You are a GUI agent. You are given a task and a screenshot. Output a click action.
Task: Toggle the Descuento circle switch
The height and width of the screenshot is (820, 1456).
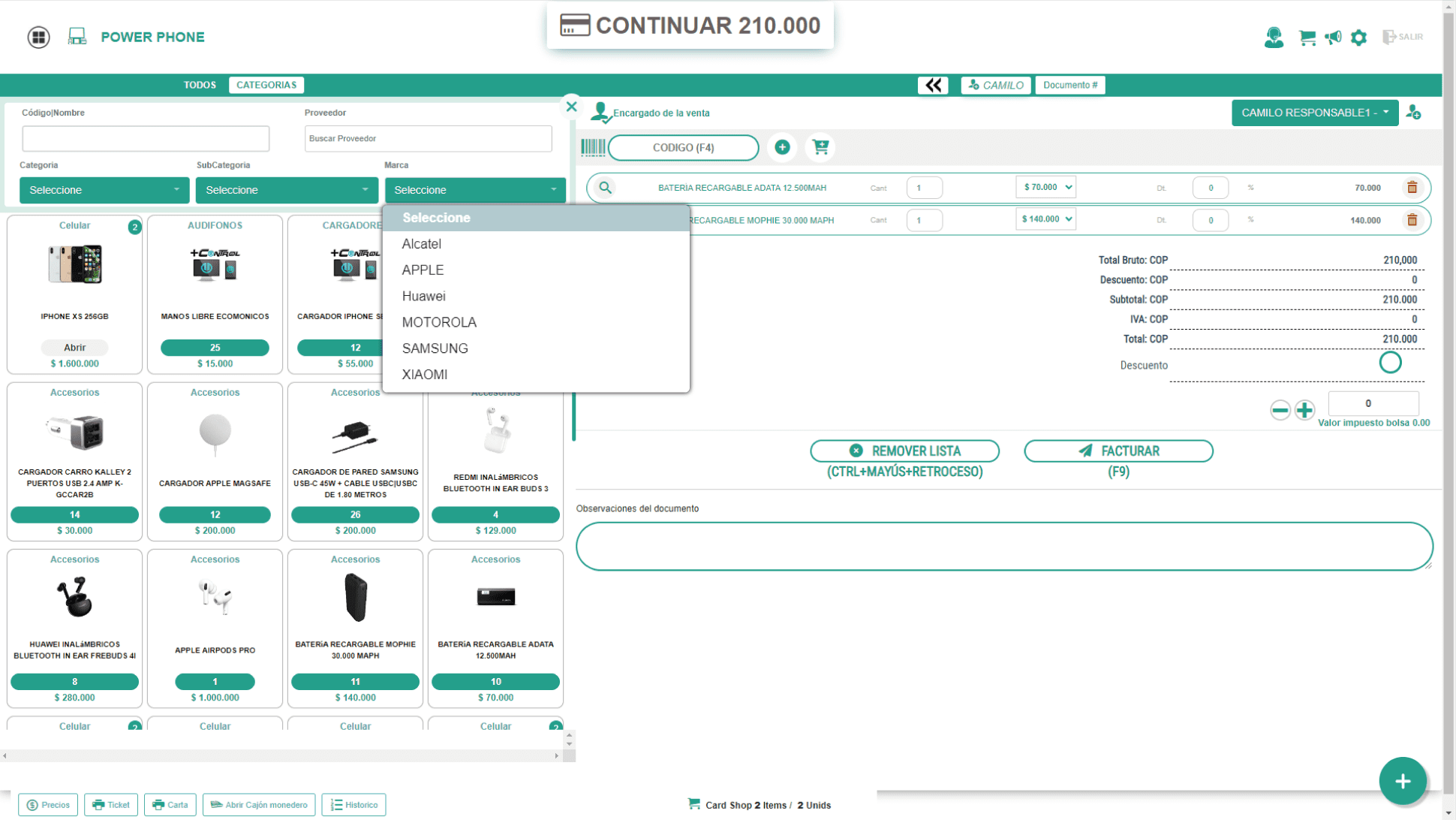click(1390, 363)
